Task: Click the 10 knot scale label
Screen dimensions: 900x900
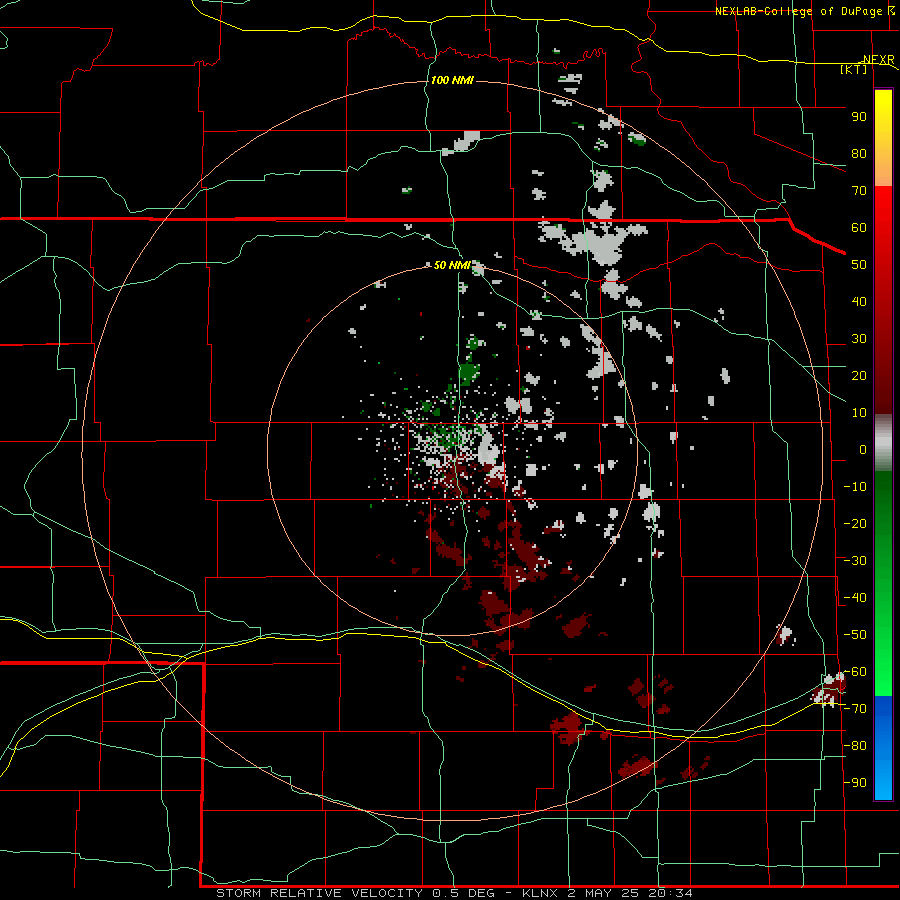Action: click(x=859, y=413)
